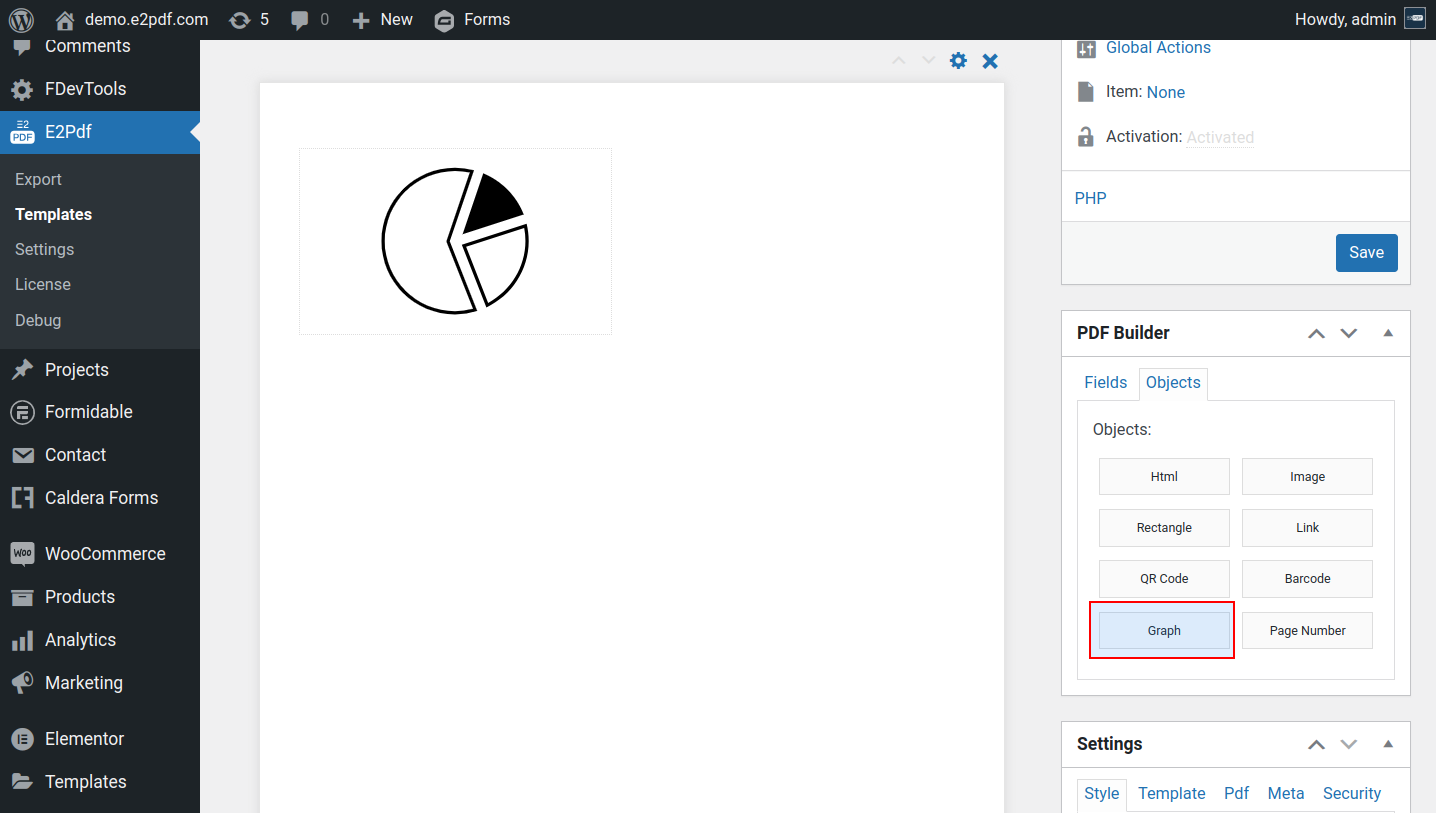Open Elementor in the sidebar menu
1436x813 pixels.
click(84, 739)
